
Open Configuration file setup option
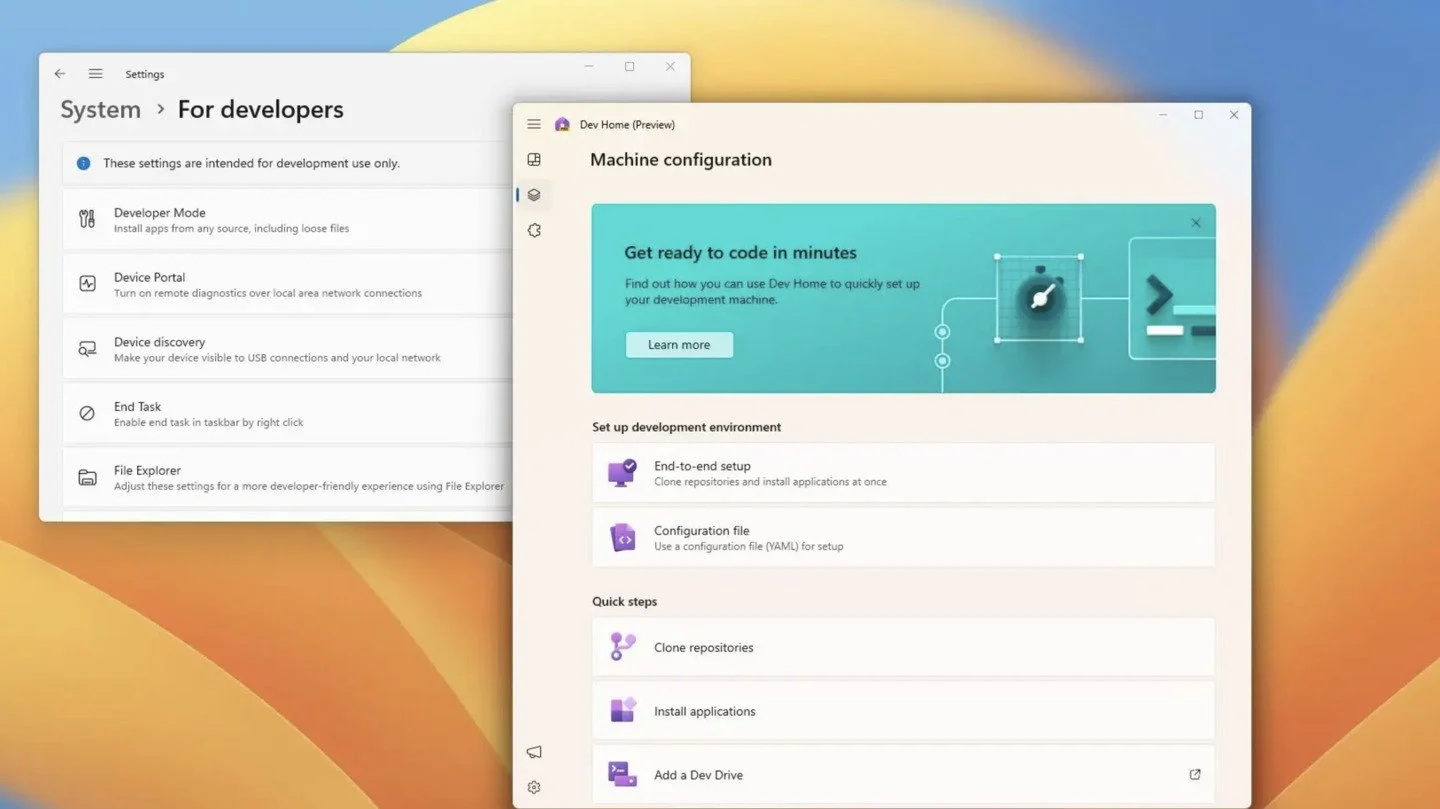click(x=903, y=538)
